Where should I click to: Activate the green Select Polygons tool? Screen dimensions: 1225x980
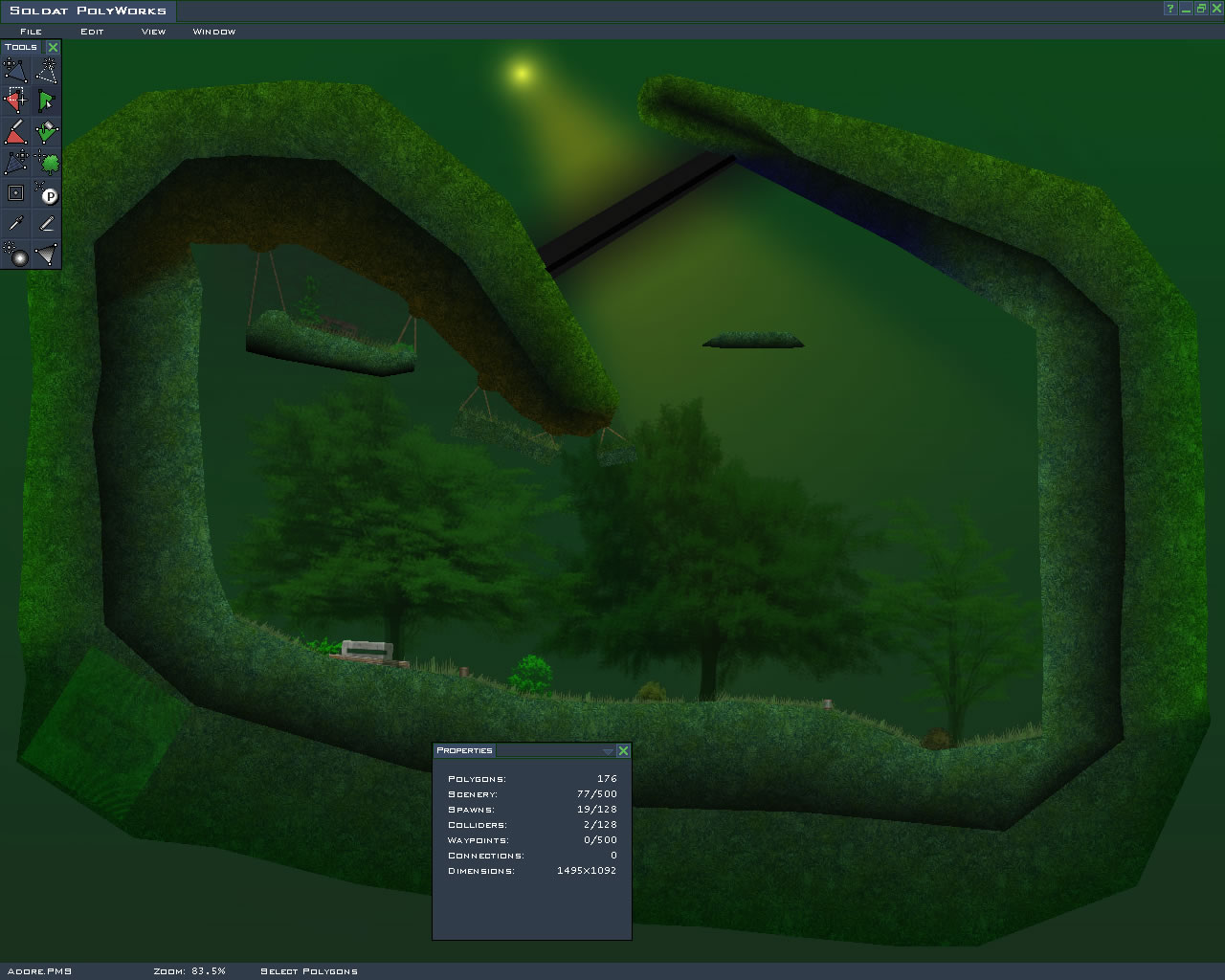tap(46, 100)
